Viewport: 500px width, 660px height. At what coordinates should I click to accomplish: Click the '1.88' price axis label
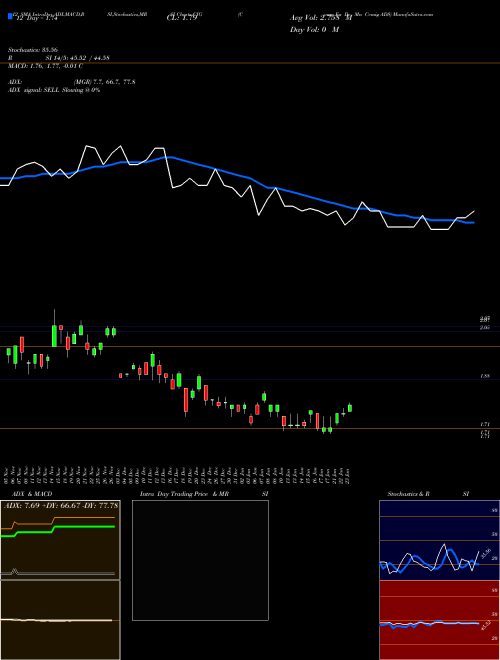pyautogui.click(x=485, y=376)
